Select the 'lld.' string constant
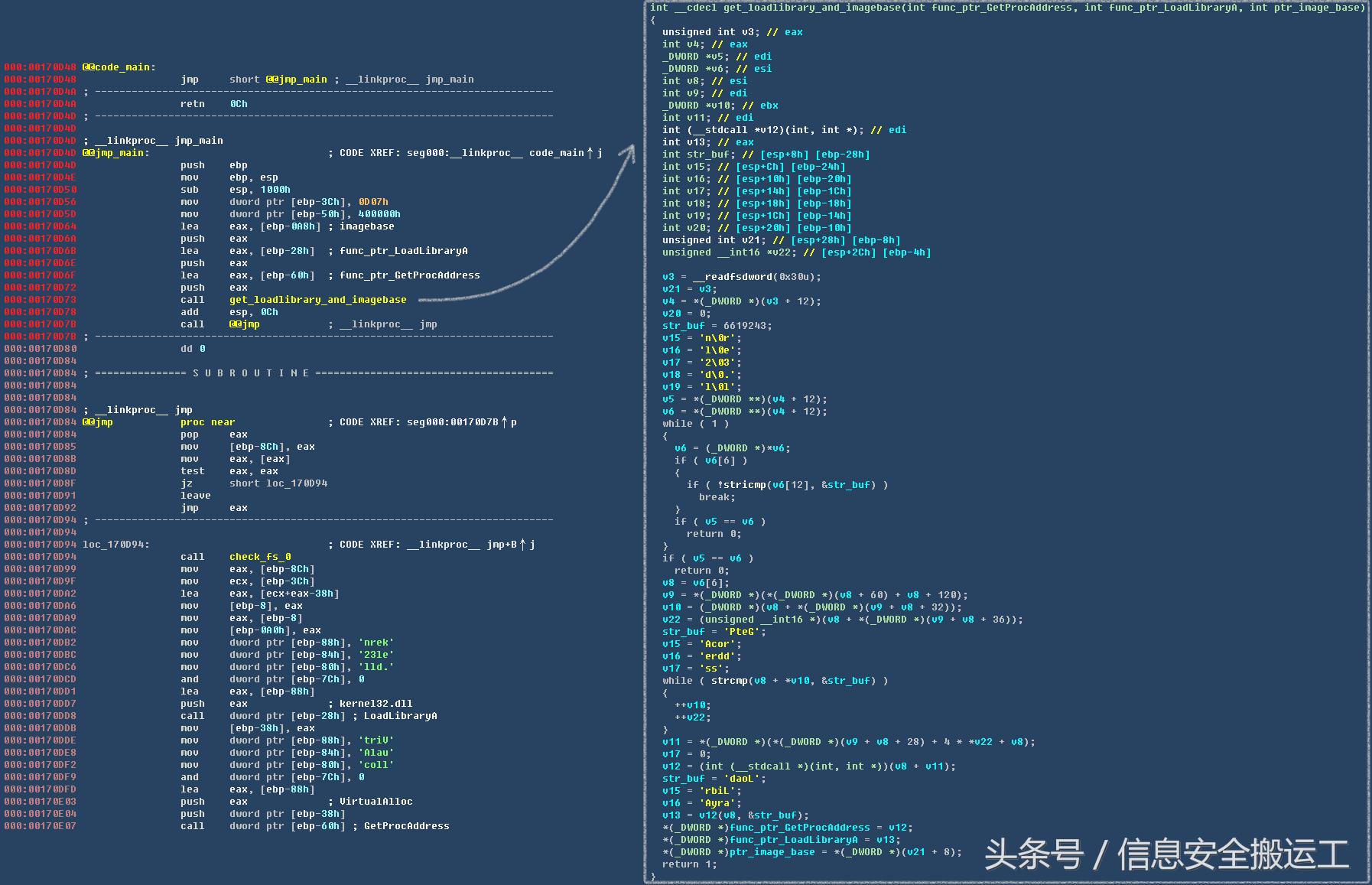 [x=376, y=667]
